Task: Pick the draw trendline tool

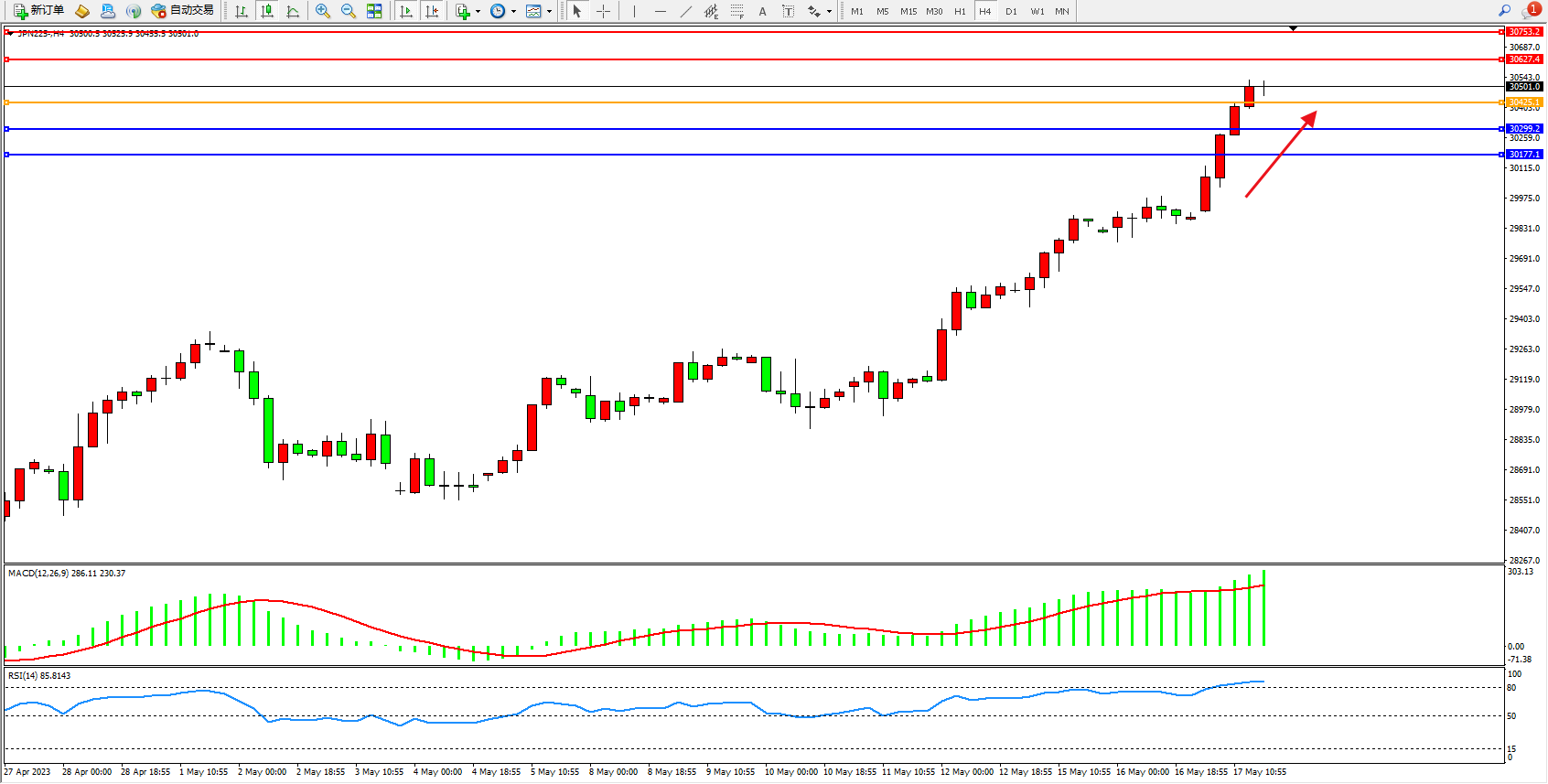Action: pyautogui.click(x=686, y=11)
